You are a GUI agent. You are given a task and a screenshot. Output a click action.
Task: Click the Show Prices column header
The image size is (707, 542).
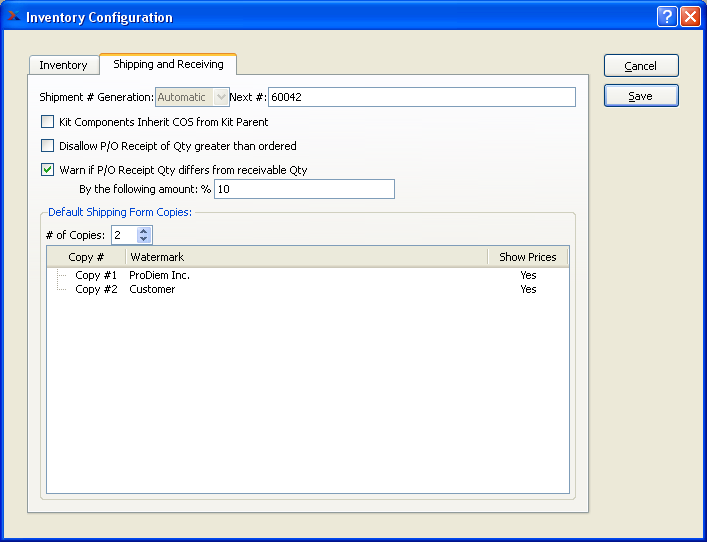[528, 257]
